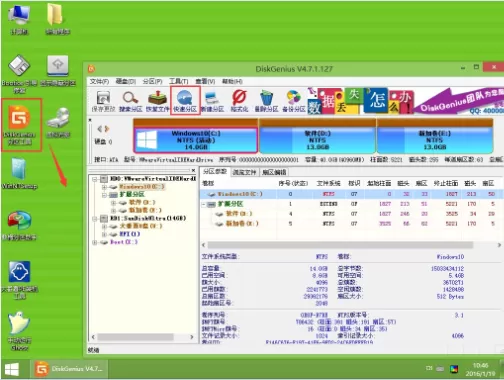Click the New Partition (新建分区) icon
The height and width of the screenshot is (380, 504).
212,101
